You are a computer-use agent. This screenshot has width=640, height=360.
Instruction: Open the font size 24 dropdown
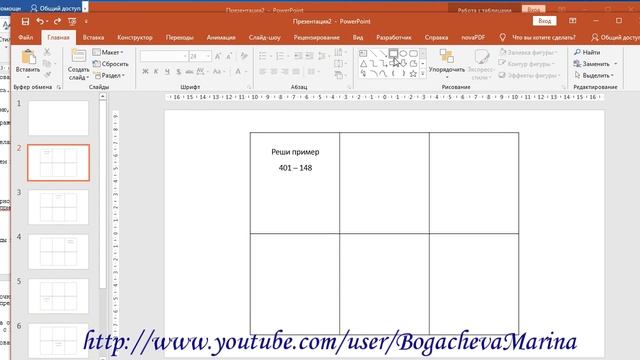(208, 56)
